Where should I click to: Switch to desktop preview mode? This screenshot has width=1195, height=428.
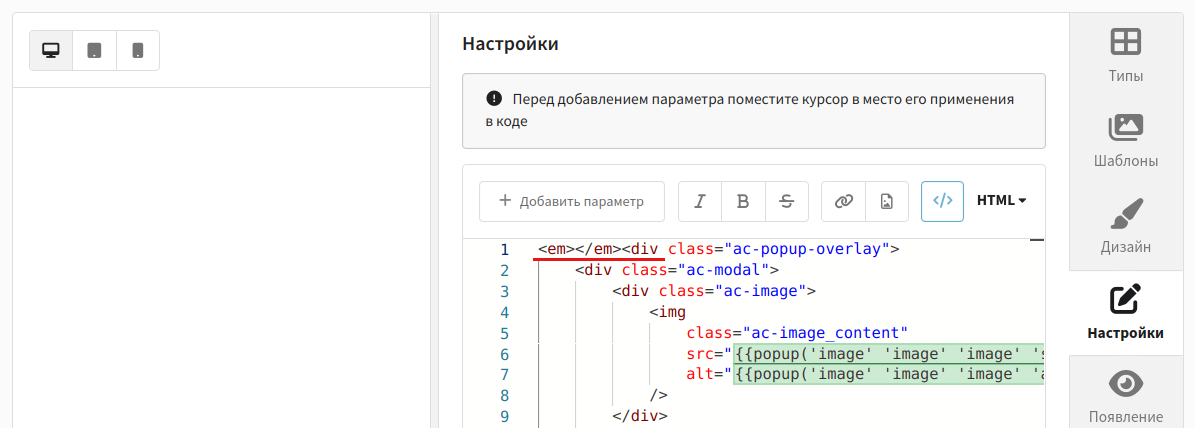[51, 51]
